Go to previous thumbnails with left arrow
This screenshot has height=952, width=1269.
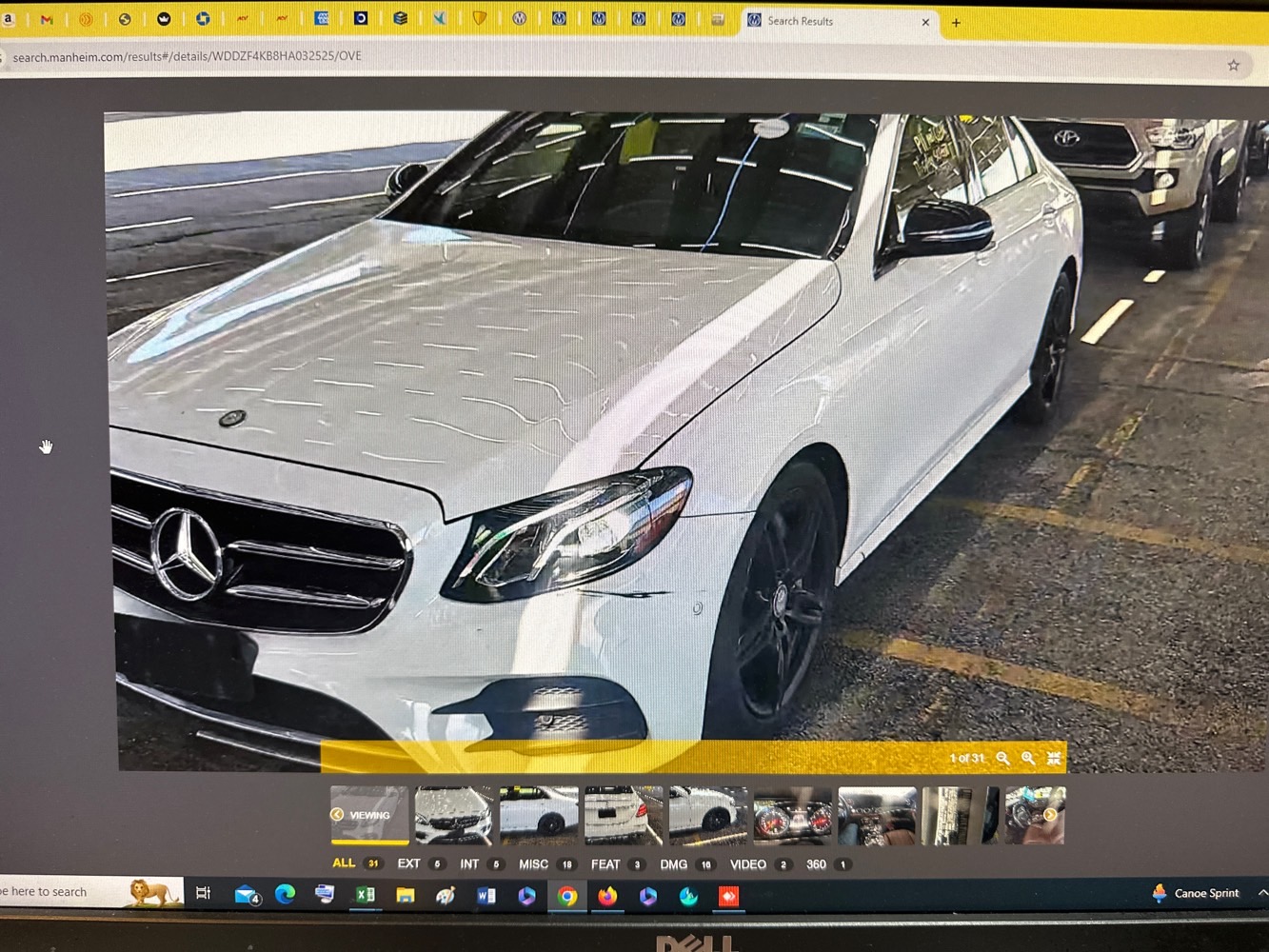click(337, 815)
